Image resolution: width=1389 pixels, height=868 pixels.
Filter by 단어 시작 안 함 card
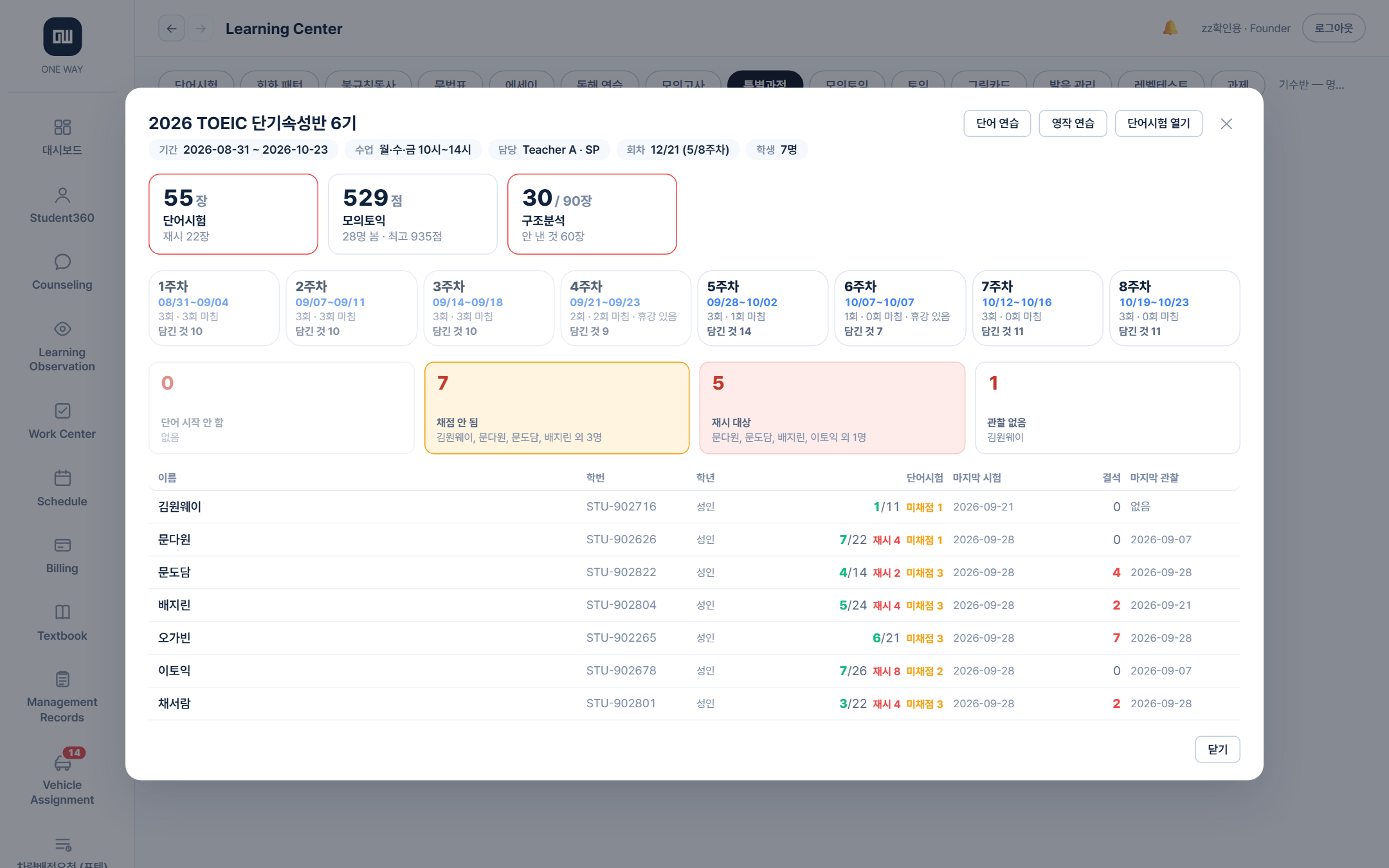[x=282, y=408]
